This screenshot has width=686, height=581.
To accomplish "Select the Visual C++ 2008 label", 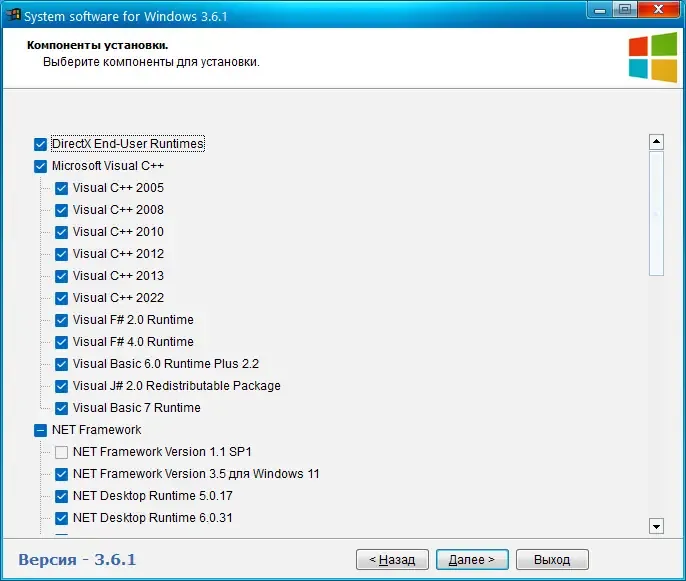I will click(118, 210).
